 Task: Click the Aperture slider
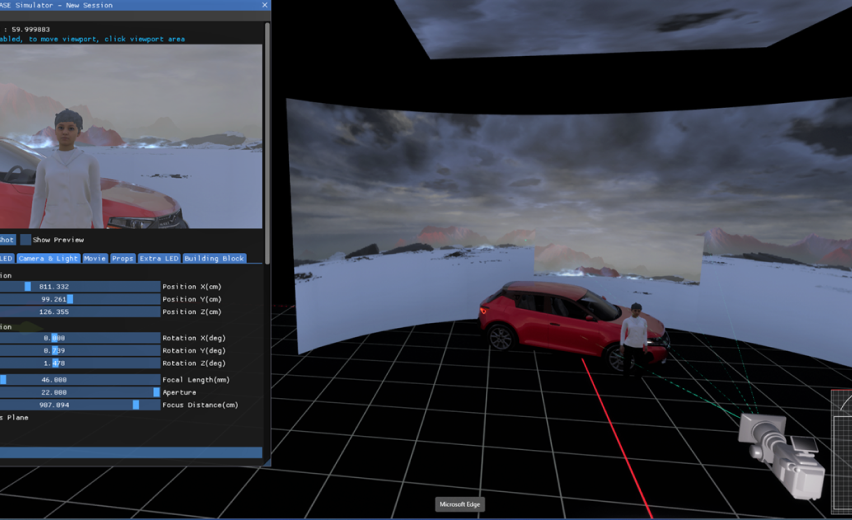click(x=80, y=393)
